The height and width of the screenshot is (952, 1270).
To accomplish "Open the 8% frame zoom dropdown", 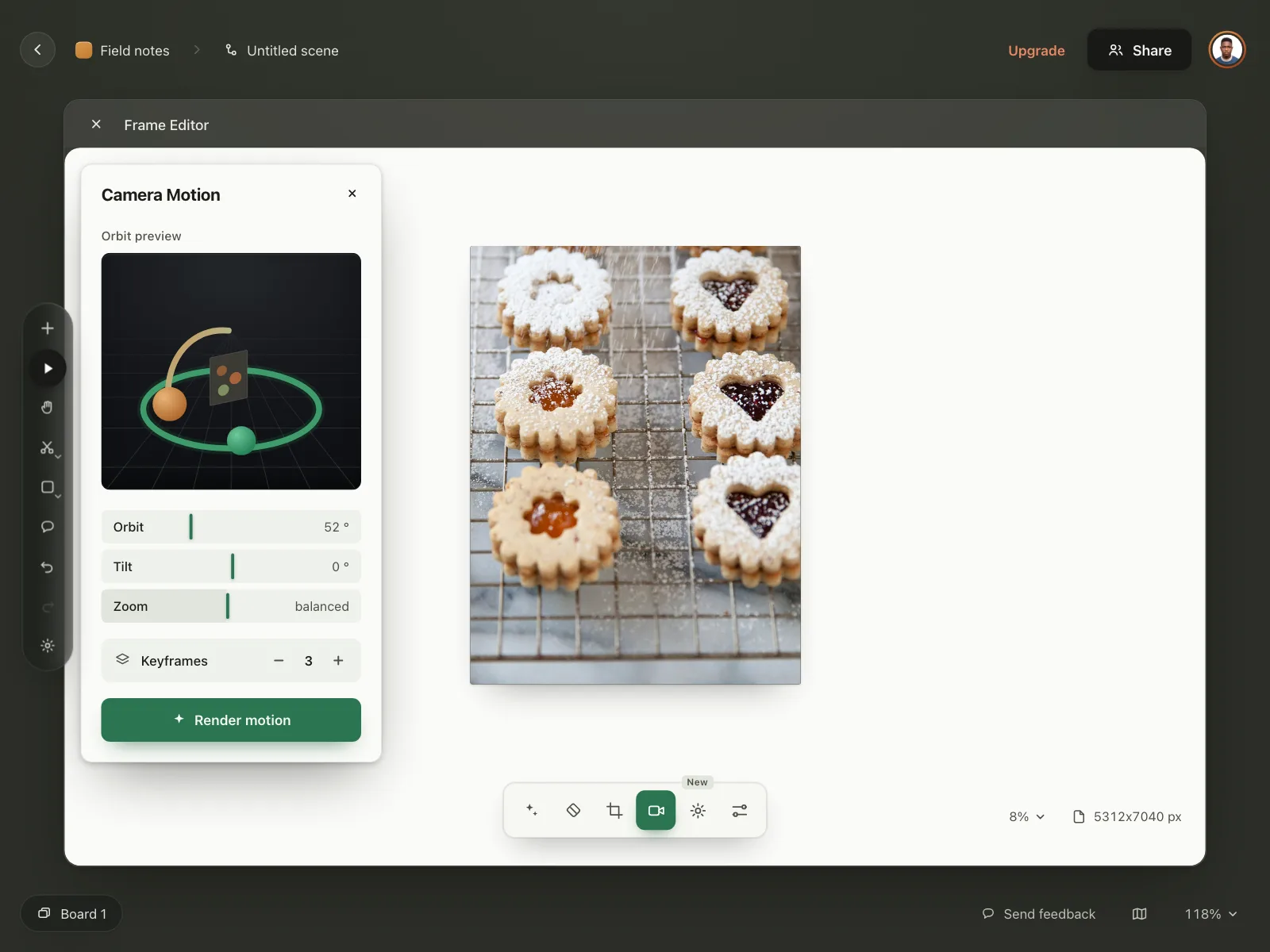I will pos(1027,816).
